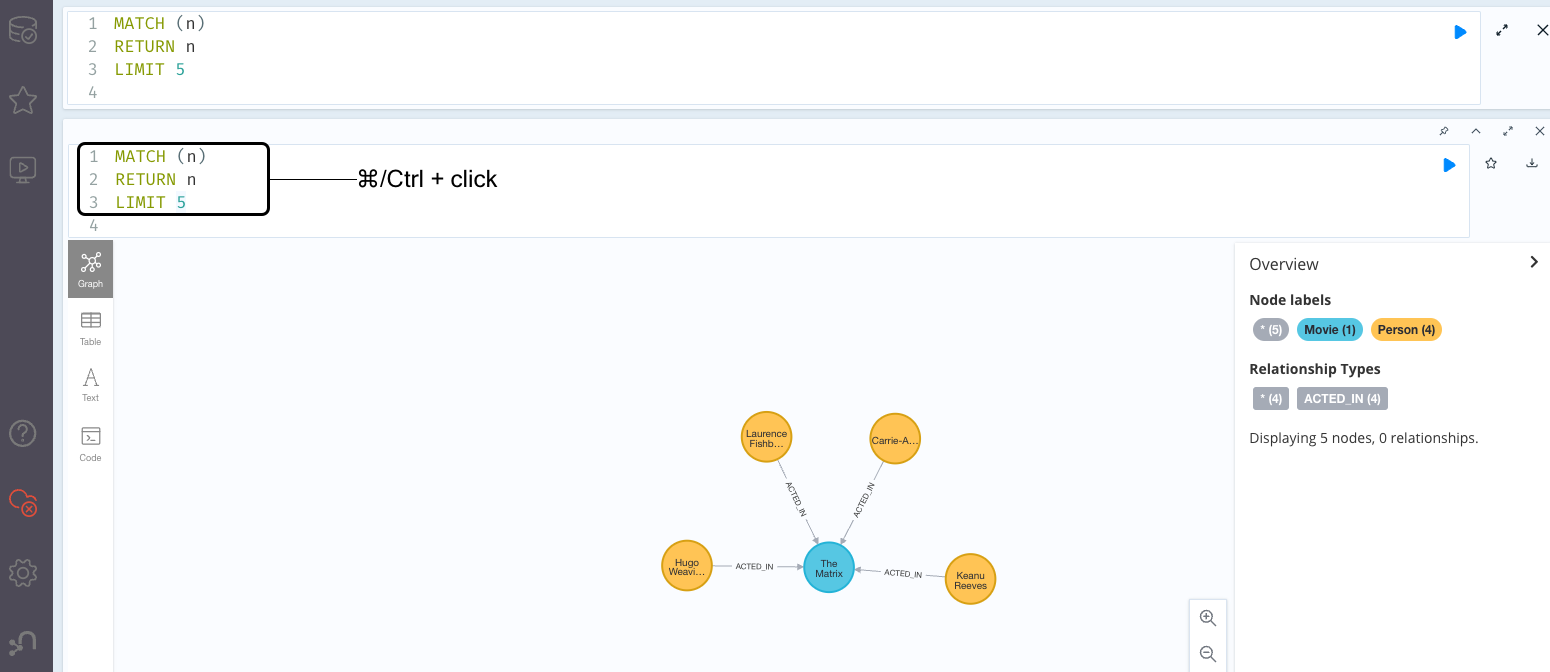
Task: Download the result with export icon
Action: (x=1531, y=164)
